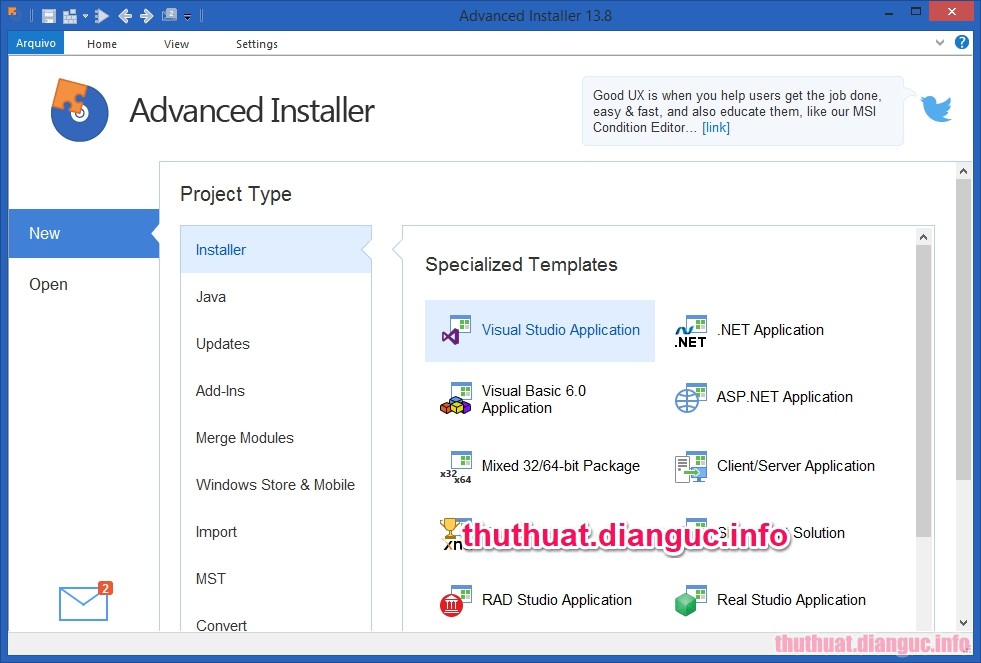Click the RAD Studio Application red icon
The width and height of the screenshot is (981, 663).
(456, 601)
